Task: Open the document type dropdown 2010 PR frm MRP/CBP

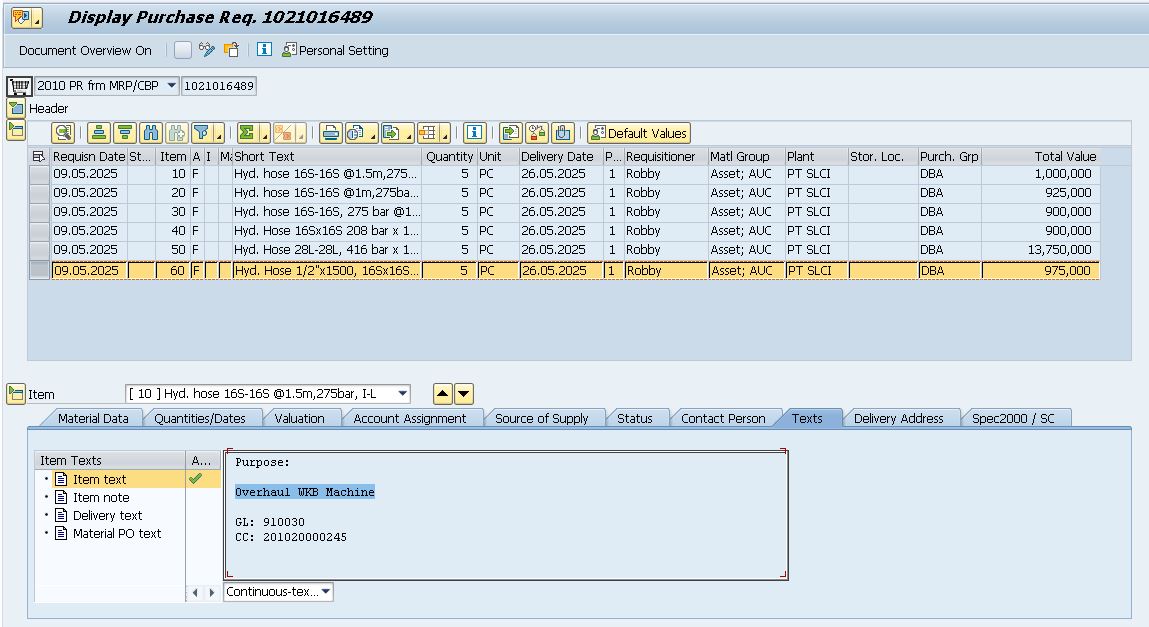Action: click(171, 86)
